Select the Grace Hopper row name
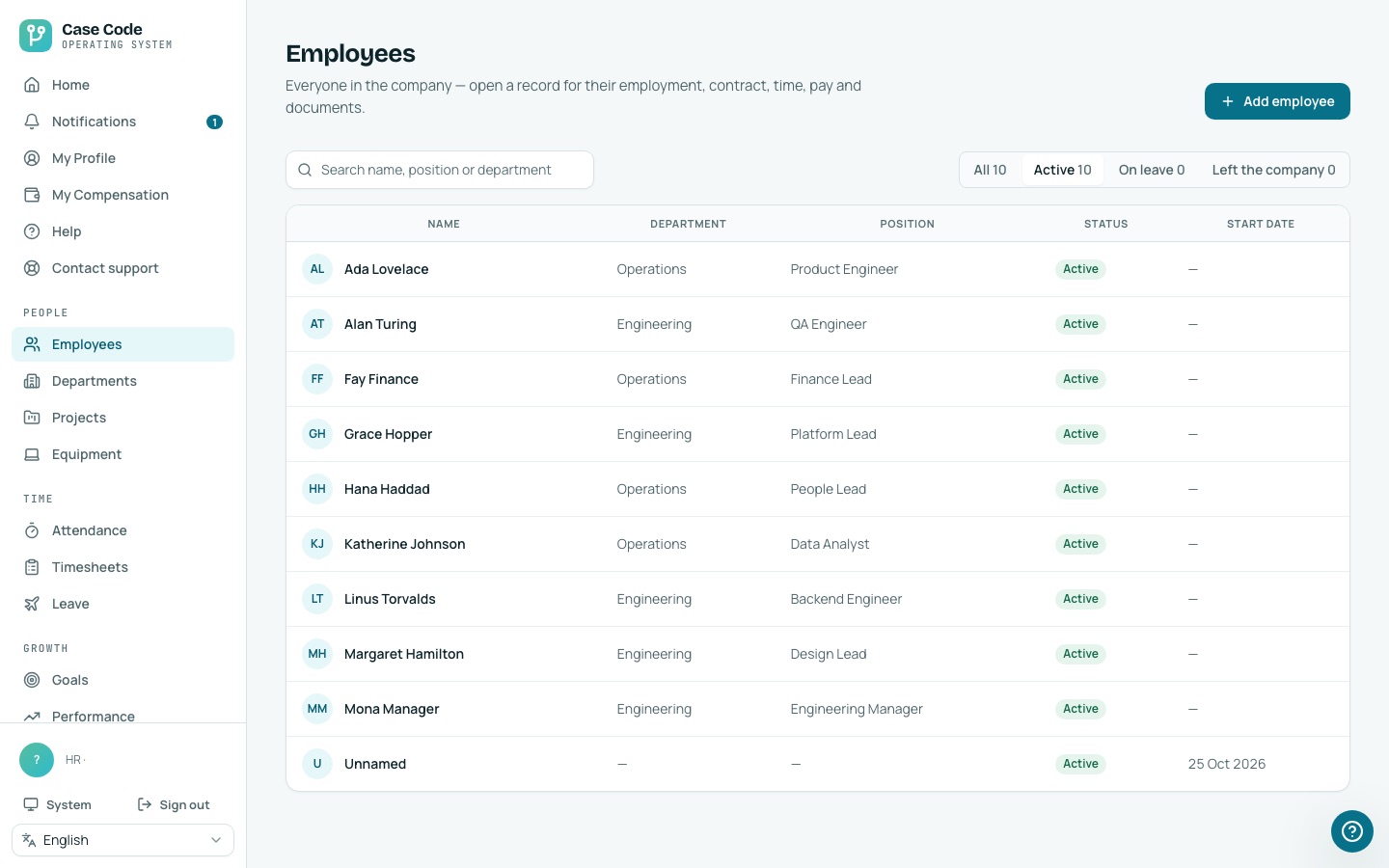 [x=388, y=434]
